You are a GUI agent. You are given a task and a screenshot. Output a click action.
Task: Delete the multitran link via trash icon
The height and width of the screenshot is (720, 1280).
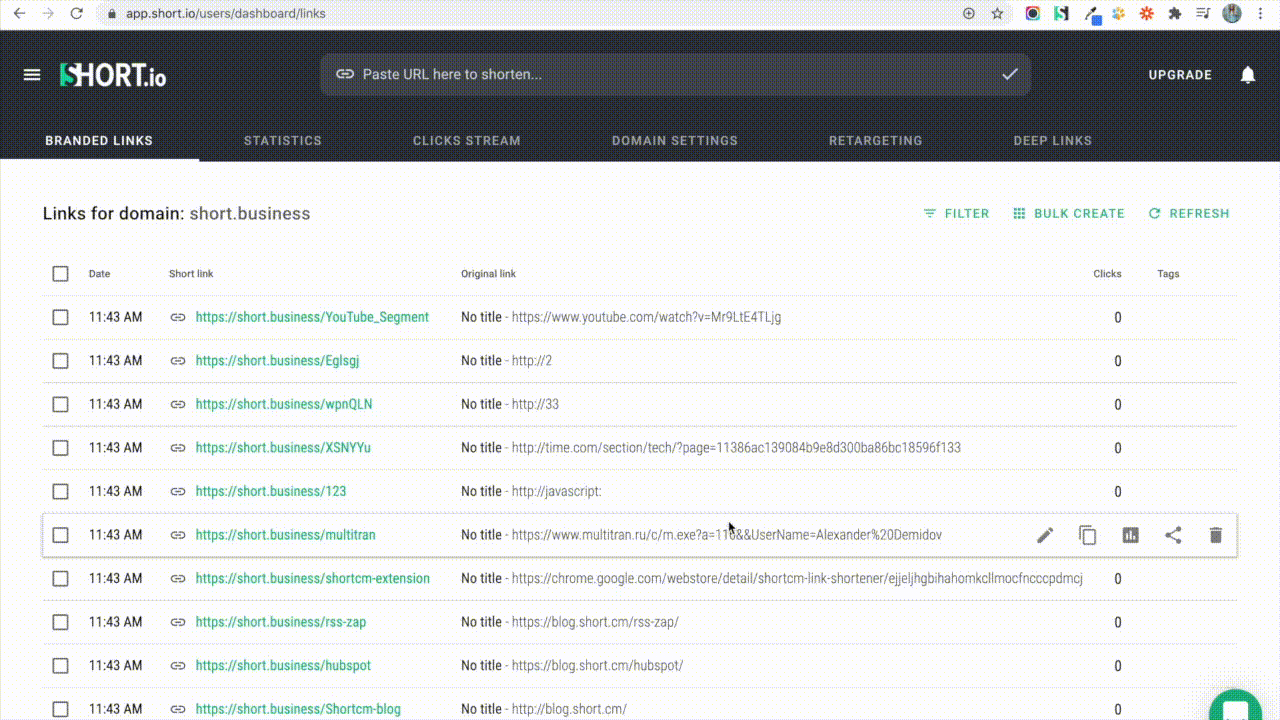pos(1216,535)
